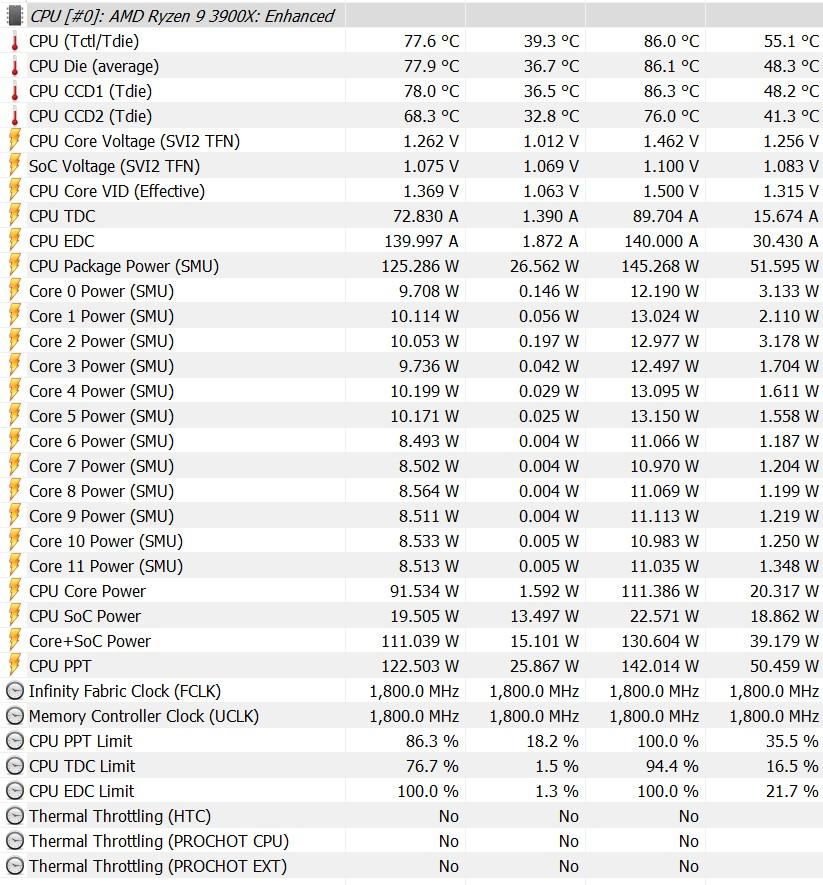823x885 pixels.
Task: Select the Core 4 Power (SMU) label
Action: 102,391
